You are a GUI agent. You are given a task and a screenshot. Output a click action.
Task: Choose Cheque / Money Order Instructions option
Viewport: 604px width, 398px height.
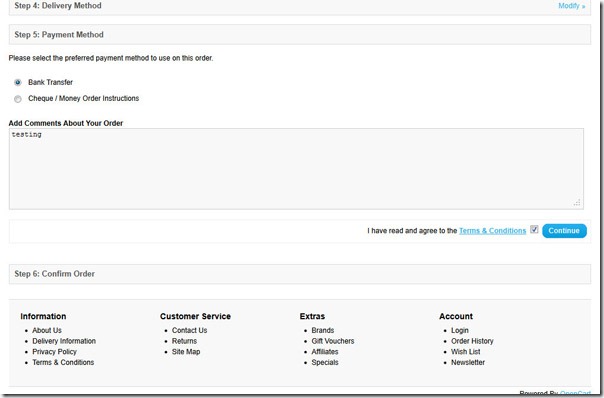click(x=18, y=99)
